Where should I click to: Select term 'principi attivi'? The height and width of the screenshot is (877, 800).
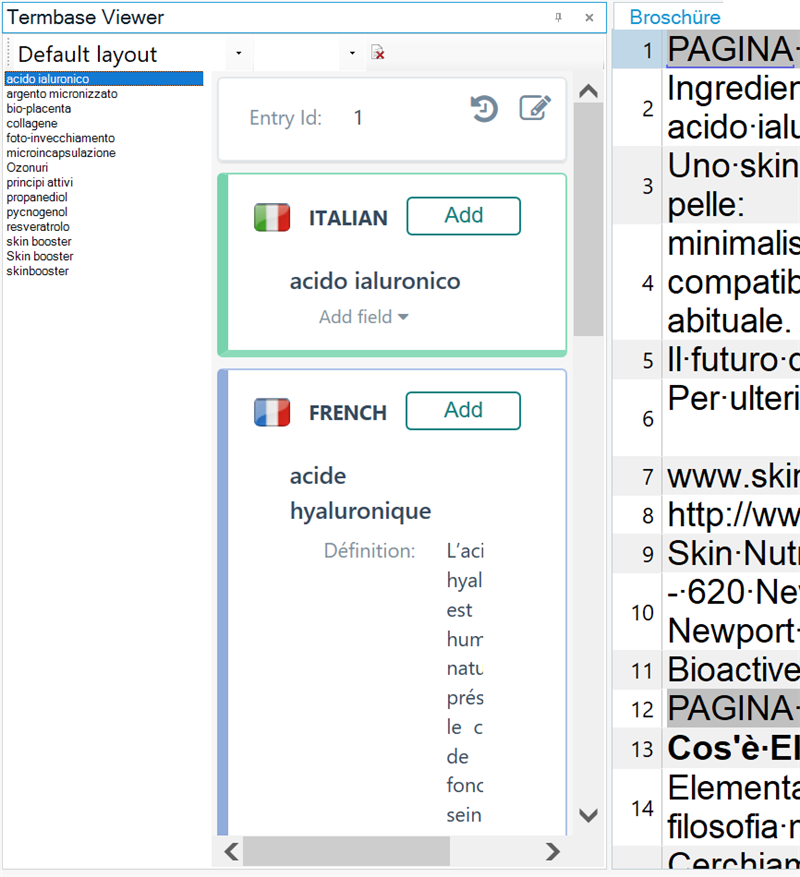pyautogui.click(x=40, y=182)
